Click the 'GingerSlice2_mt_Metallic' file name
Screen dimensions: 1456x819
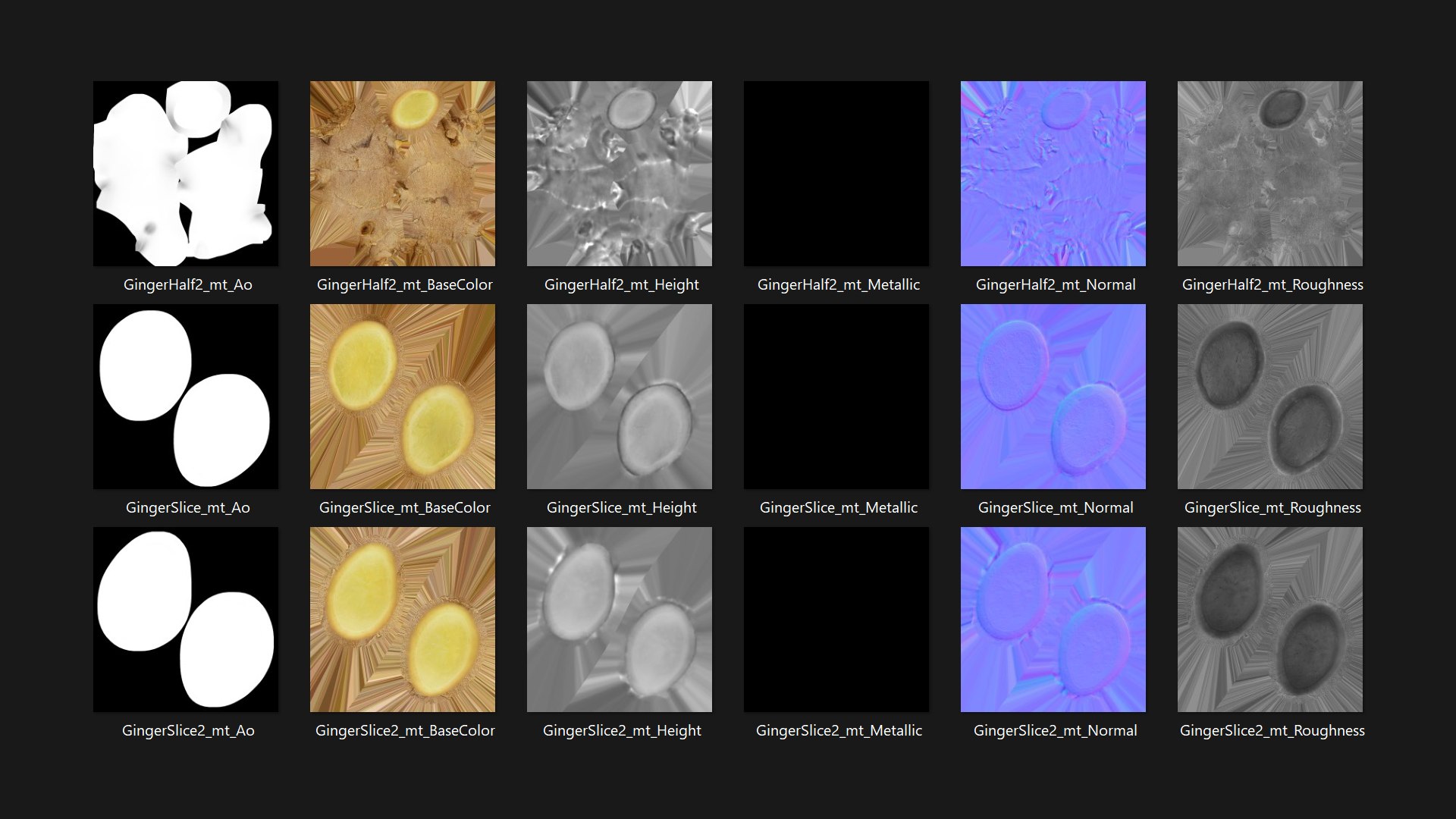click(839, 731)
